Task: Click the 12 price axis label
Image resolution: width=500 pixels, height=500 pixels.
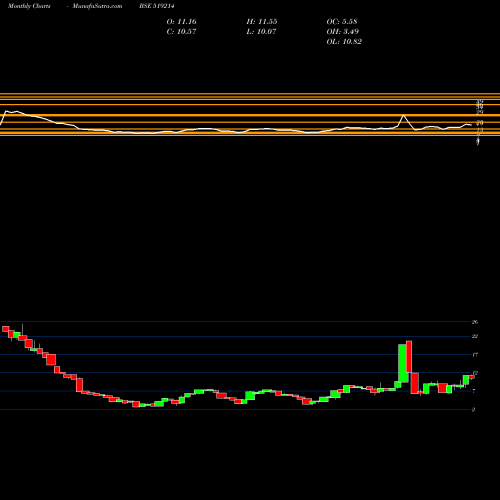Action: 475,373
